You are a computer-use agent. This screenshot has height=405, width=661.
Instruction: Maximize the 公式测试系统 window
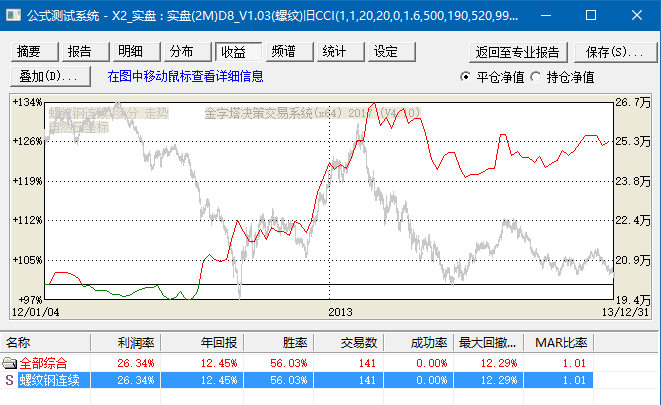tap(591, 16)
